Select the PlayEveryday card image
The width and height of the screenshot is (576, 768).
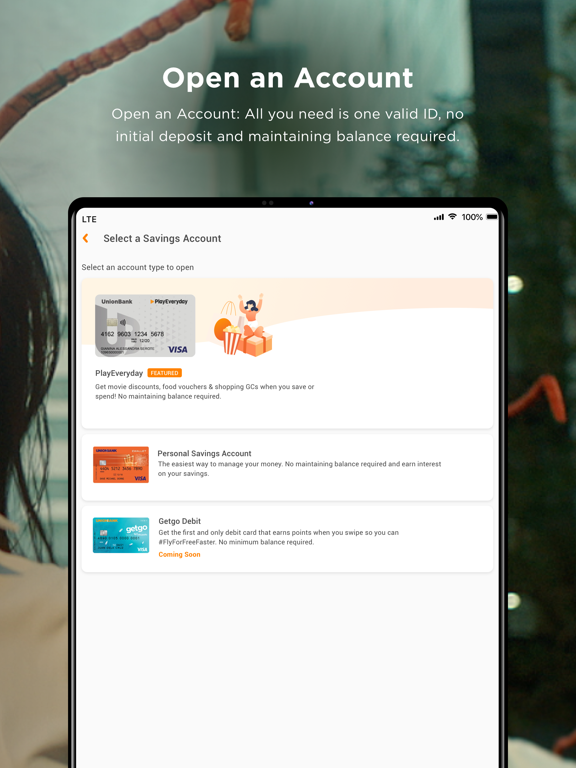point(145,326)
